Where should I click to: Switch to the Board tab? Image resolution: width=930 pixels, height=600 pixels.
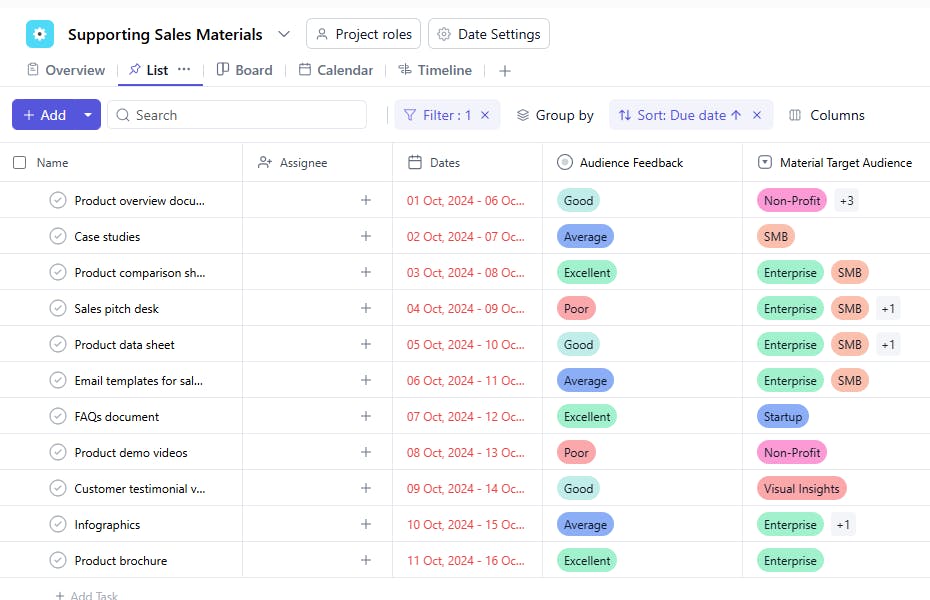tap(245, 70)
